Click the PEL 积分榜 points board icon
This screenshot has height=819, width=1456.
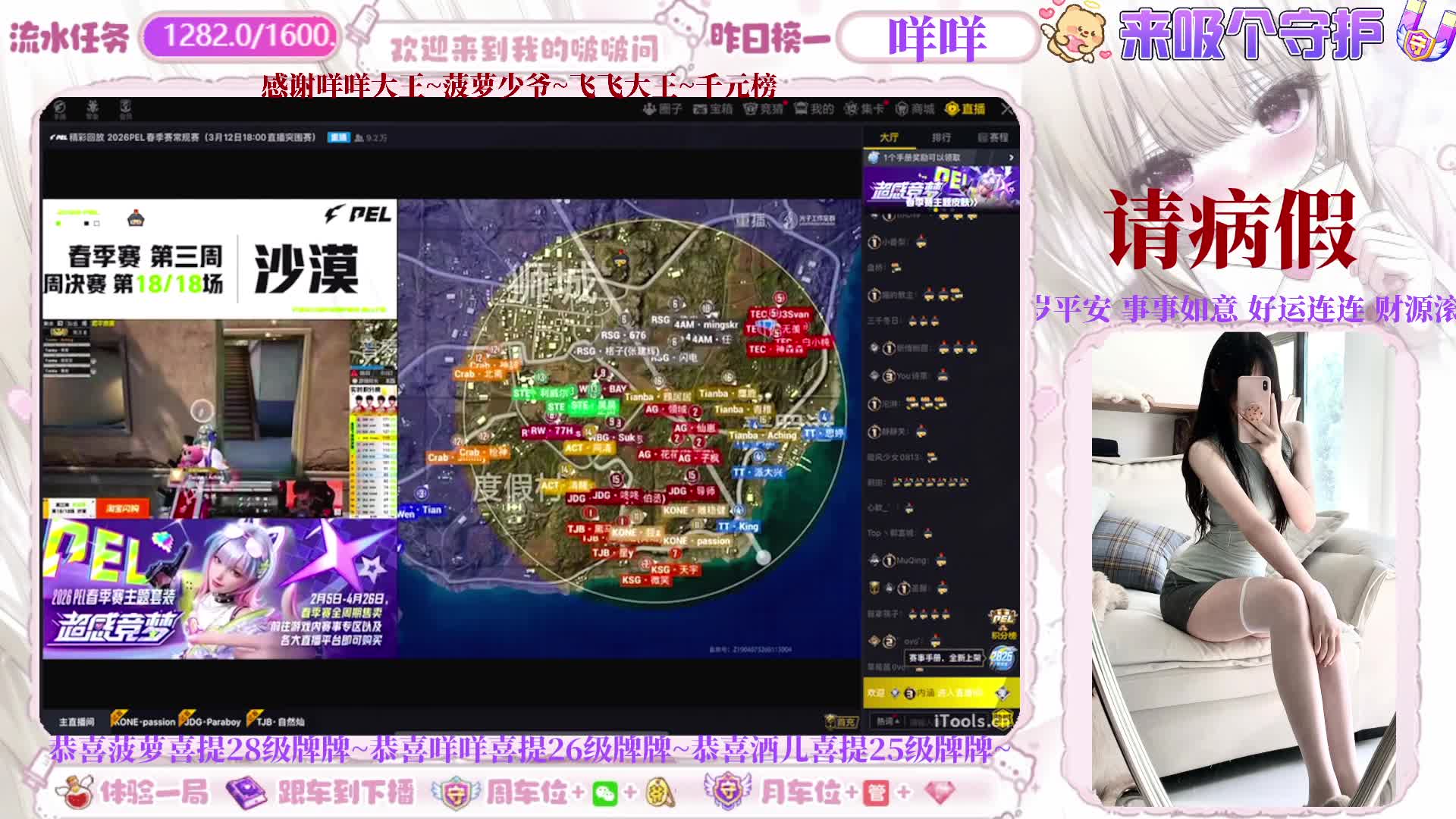(1003, 625)
